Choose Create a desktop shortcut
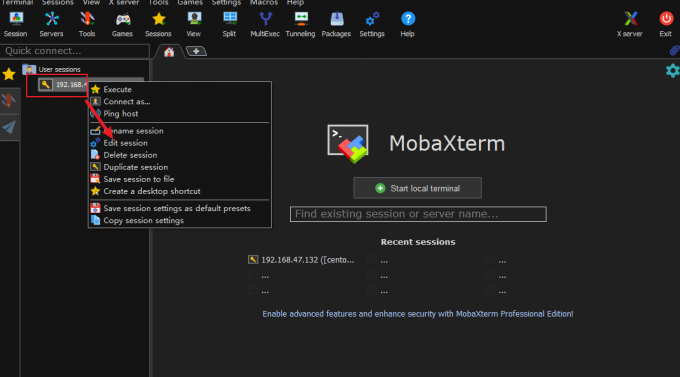Viewport: 680px width, 377px height. click(x=180, y=191)
